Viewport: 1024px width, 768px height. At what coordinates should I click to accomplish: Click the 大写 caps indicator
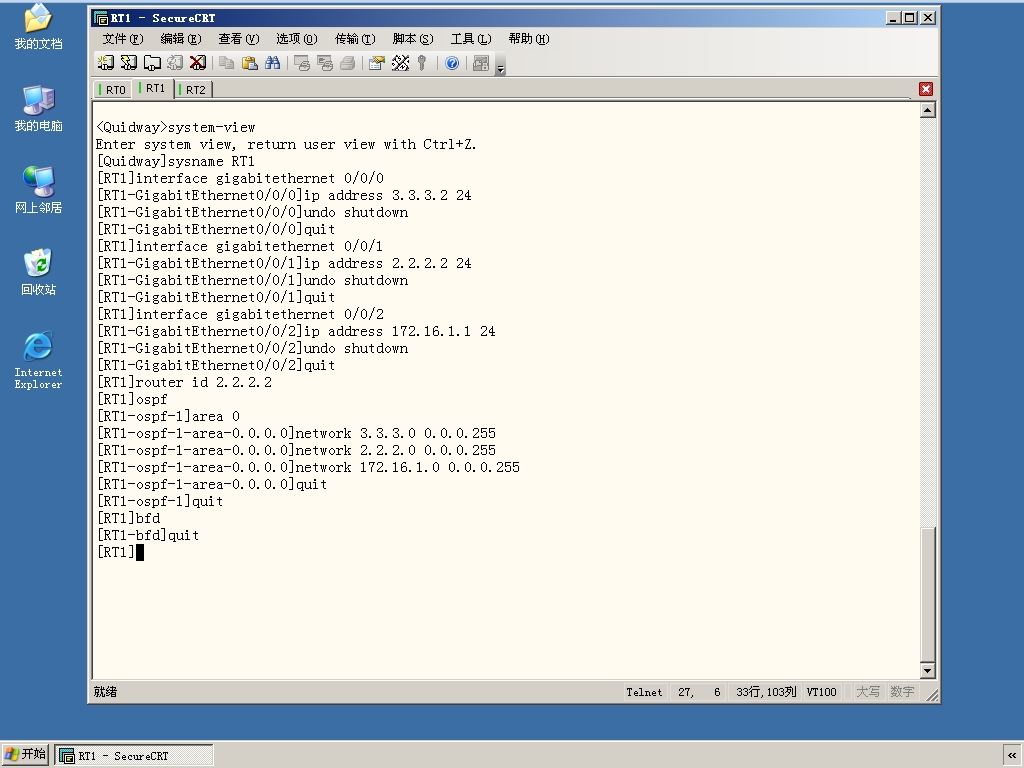coord(868,692)
